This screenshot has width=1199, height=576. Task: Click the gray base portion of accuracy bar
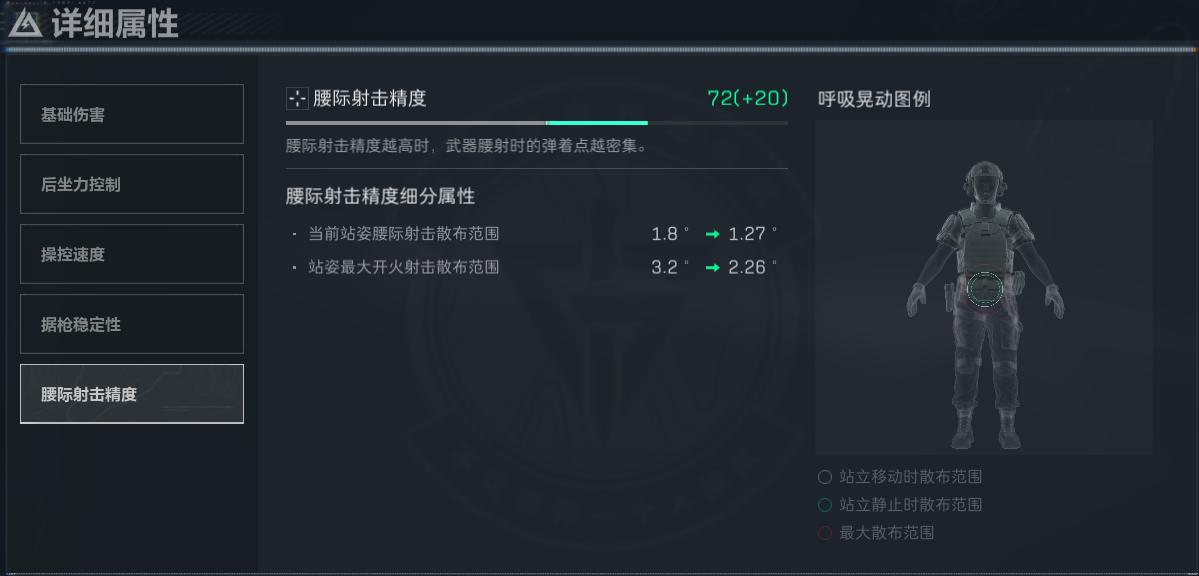click(x=416, y=122)
